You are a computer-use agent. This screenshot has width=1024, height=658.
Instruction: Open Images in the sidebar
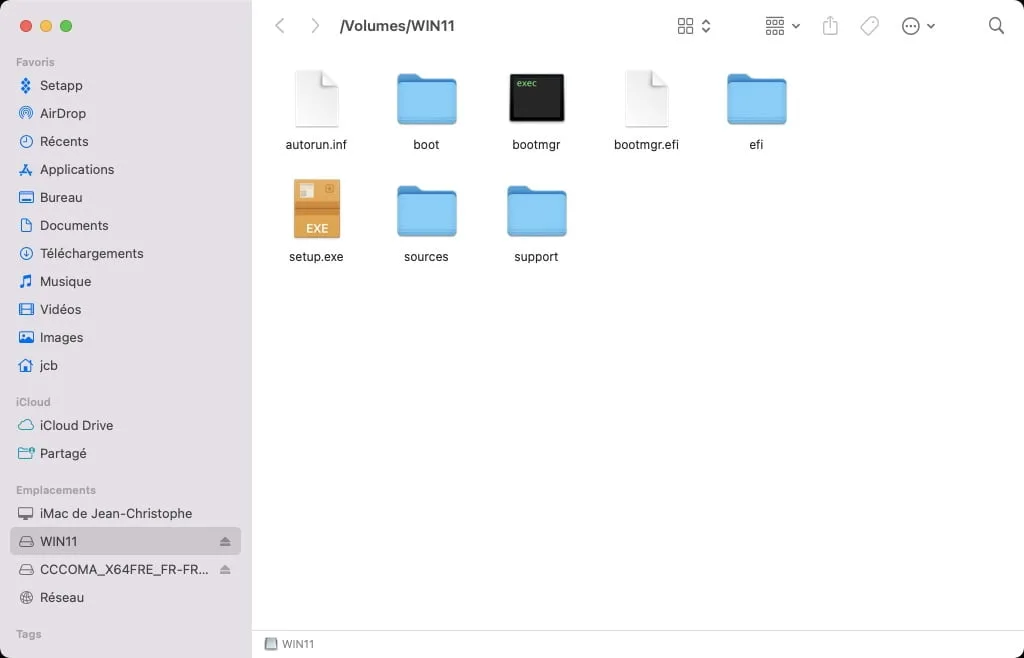[125, 338]
